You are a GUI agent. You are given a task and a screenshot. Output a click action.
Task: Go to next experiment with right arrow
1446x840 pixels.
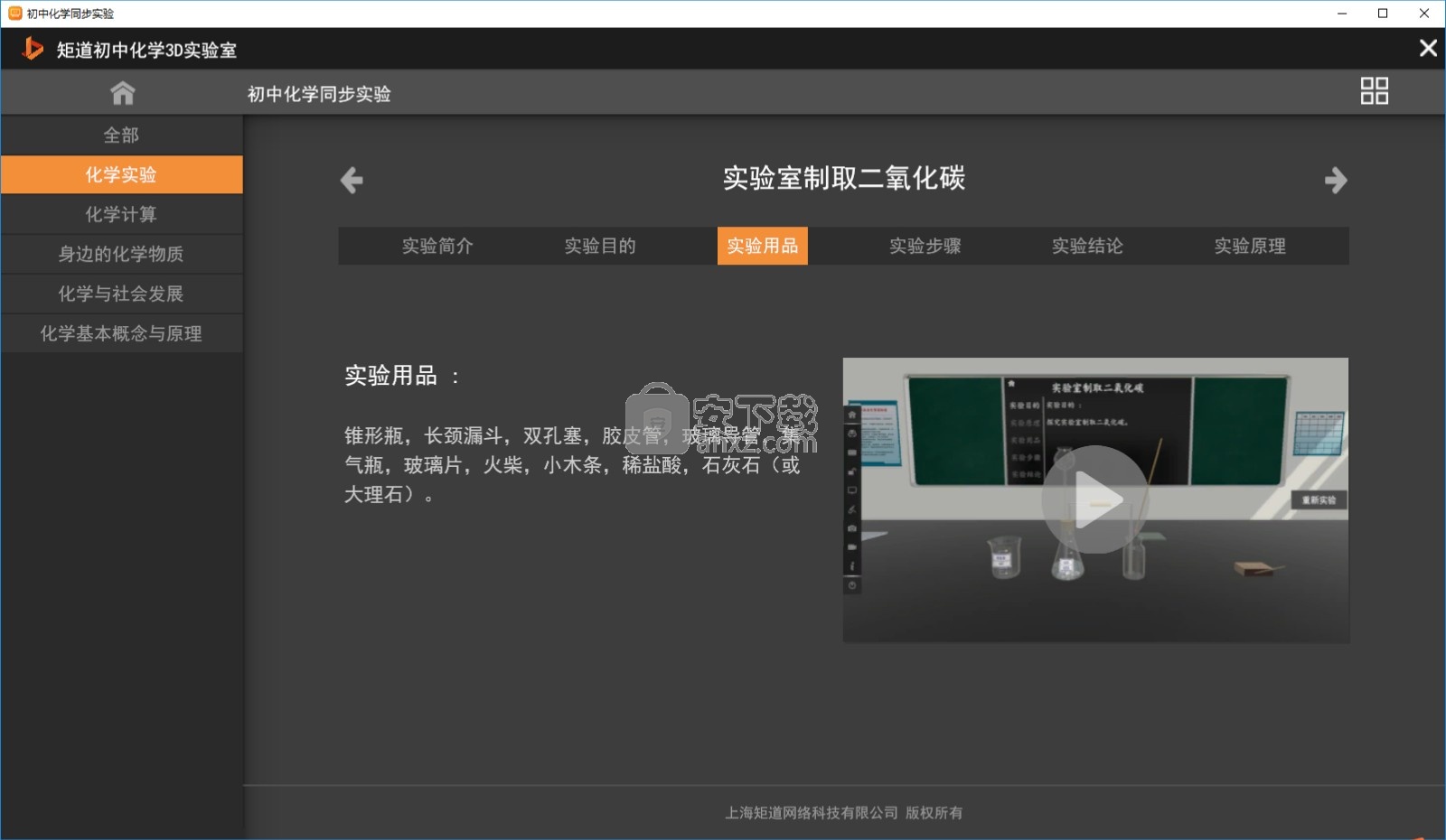pos(1336,181)
